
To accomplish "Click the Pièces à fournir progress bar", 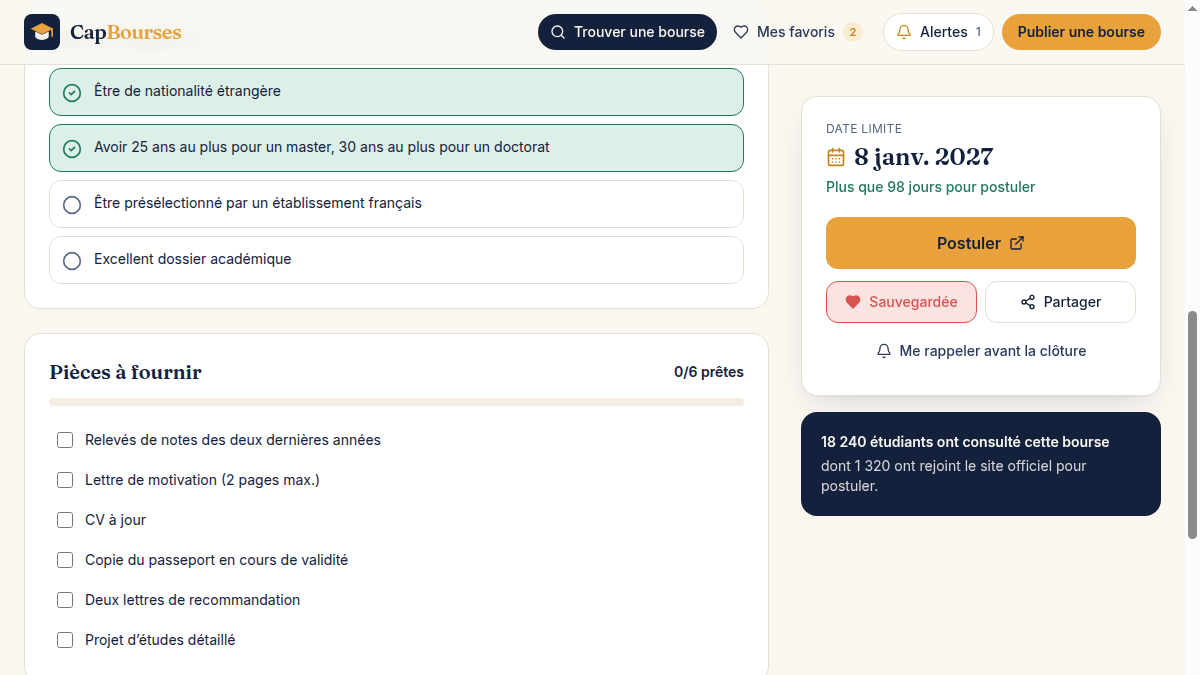I will [x=396, y=402].
